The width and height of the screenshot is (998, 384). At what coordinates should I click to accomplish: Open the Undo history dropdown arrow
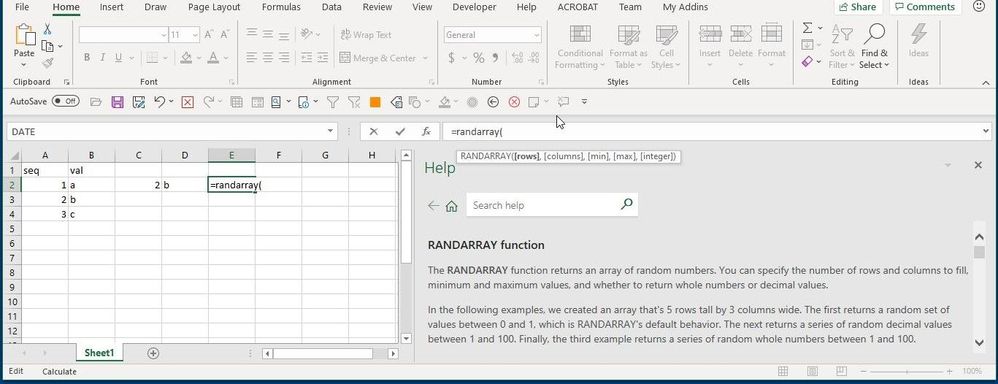click(x=171, y=101)
